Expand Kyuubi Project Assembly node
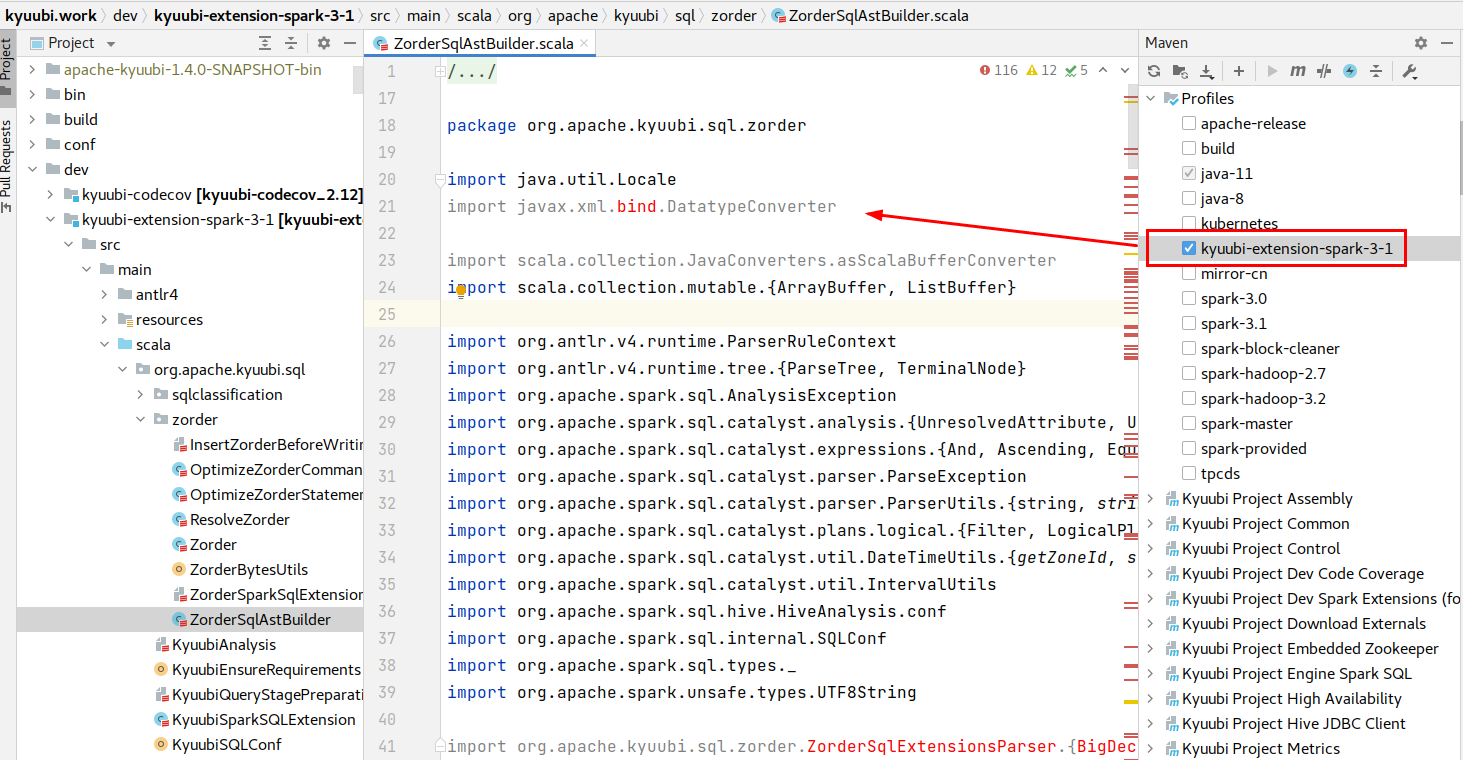This screenshot has width=1463, height=760. coord(1151,498)
